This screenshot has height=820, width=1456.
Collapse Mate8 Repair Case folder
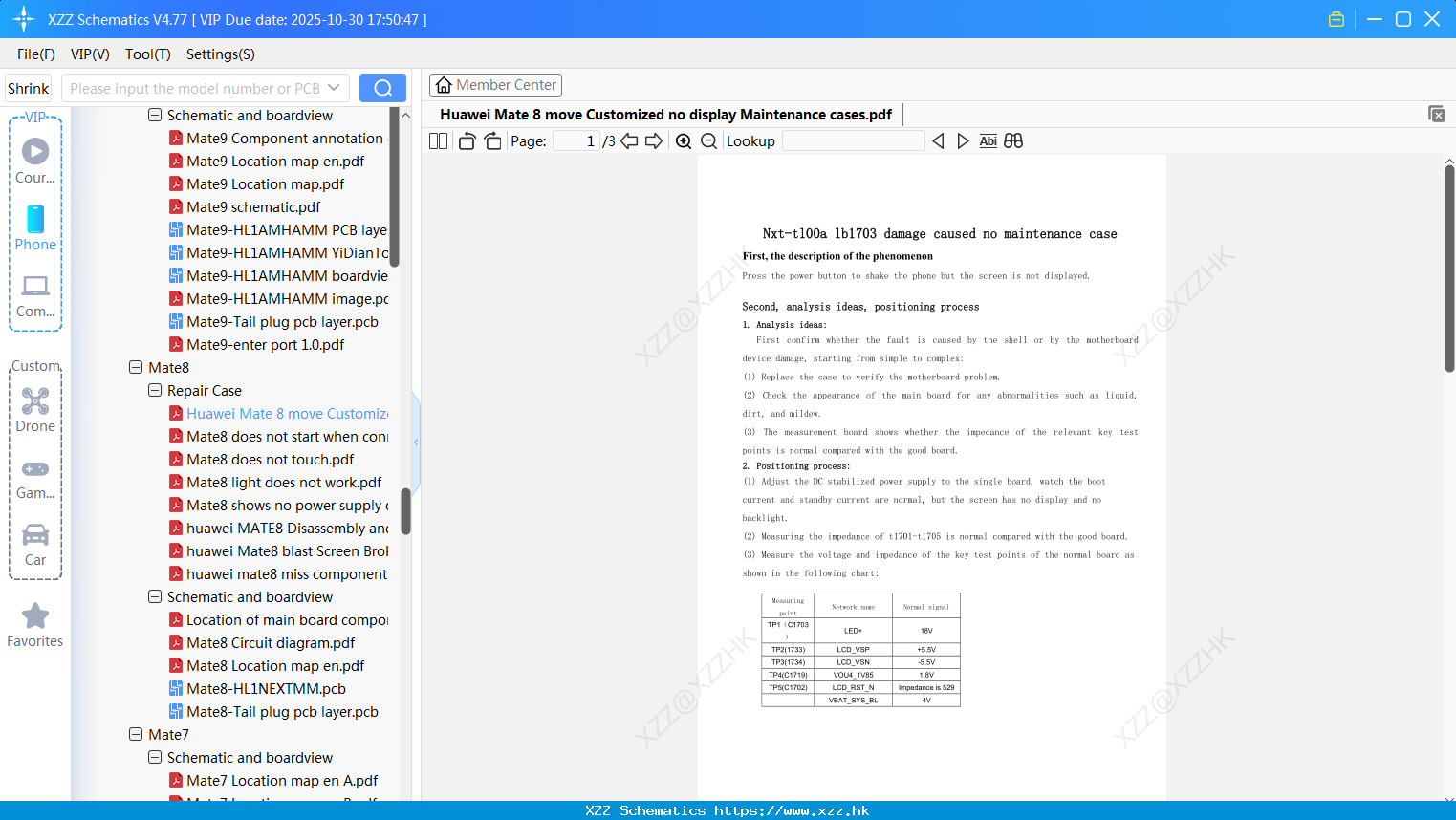[155, 391]
